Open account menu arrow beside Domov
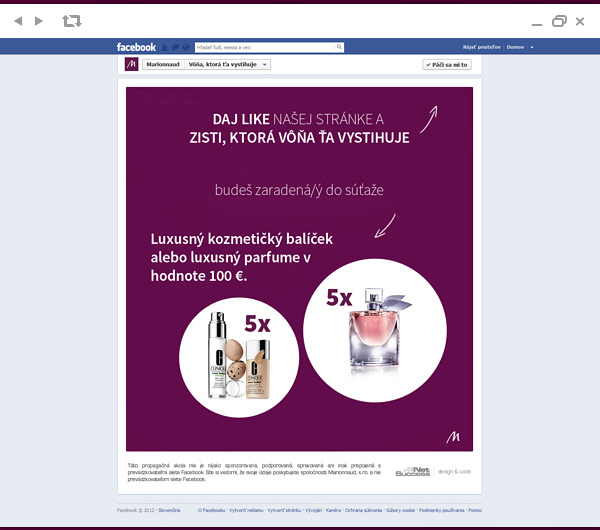This screenshot has width=600, height=530. tap(532, 47)
